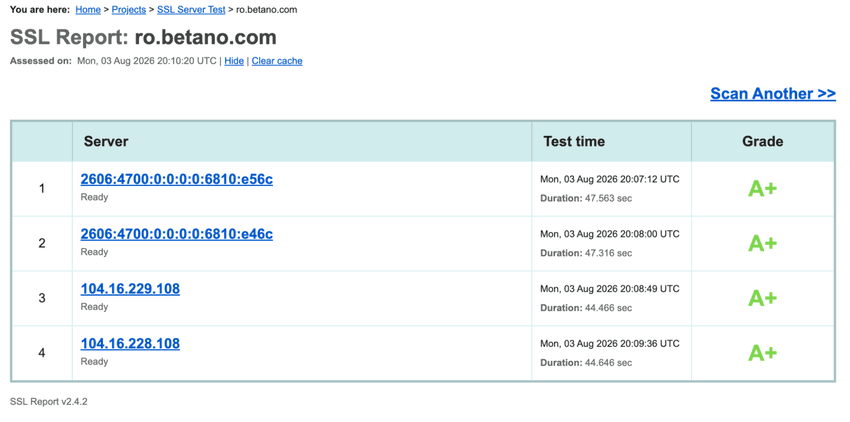Click the Clear cache link
Screen dimensions: 850x422
coord(277,61)
